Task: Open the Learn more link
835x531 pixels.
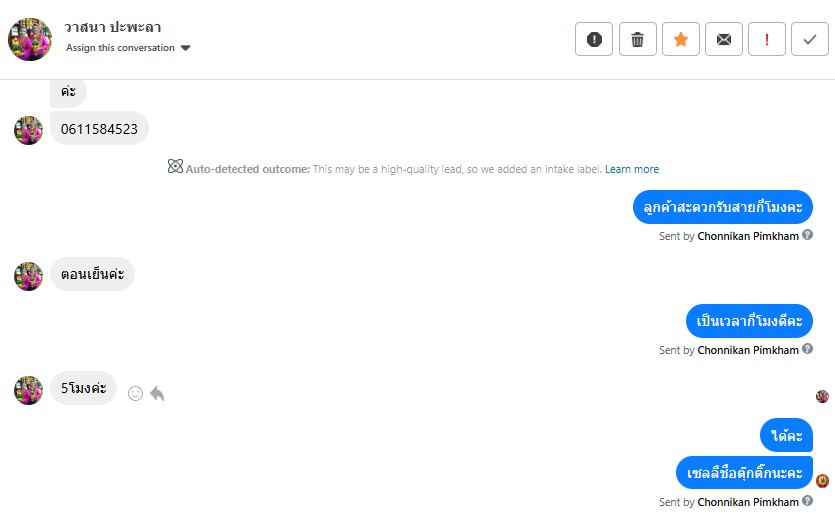Action: tap(631, 169)
